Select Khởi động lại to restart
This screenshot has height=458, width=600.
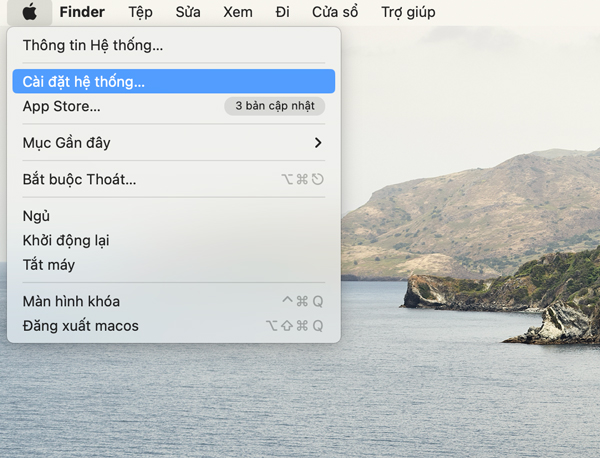(174, 240)
